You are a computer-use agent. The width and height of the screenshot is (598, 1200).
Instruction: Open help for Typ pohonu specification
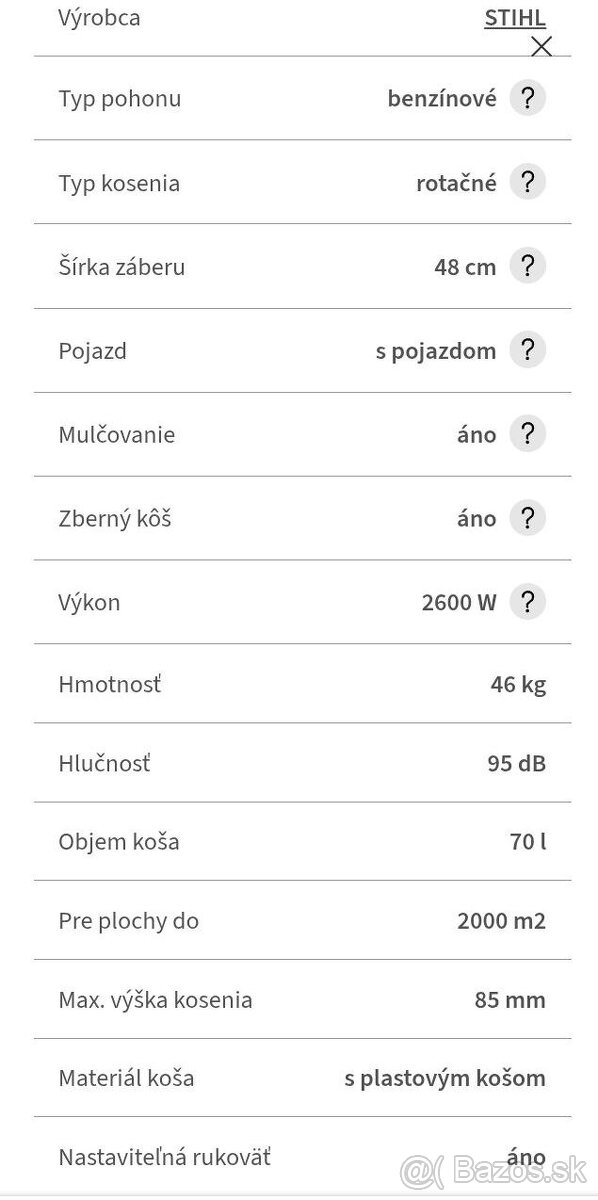click(527, 98)
